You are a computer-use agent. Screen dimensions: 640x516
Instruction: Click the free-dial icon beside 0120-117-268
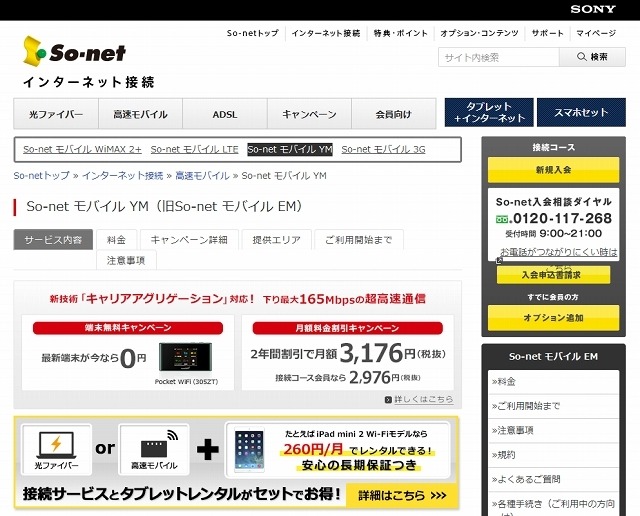(502, 220)
